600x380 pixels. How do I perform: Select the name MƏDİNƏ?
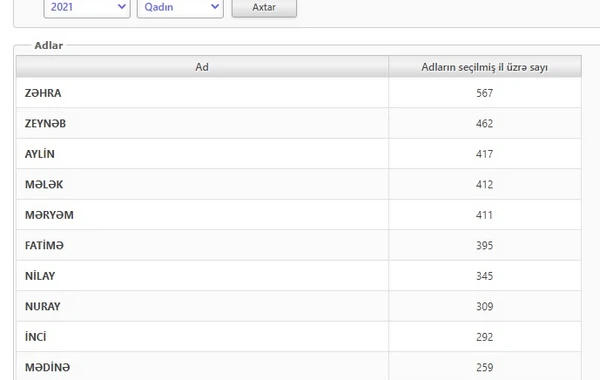[x=47, y=367]
